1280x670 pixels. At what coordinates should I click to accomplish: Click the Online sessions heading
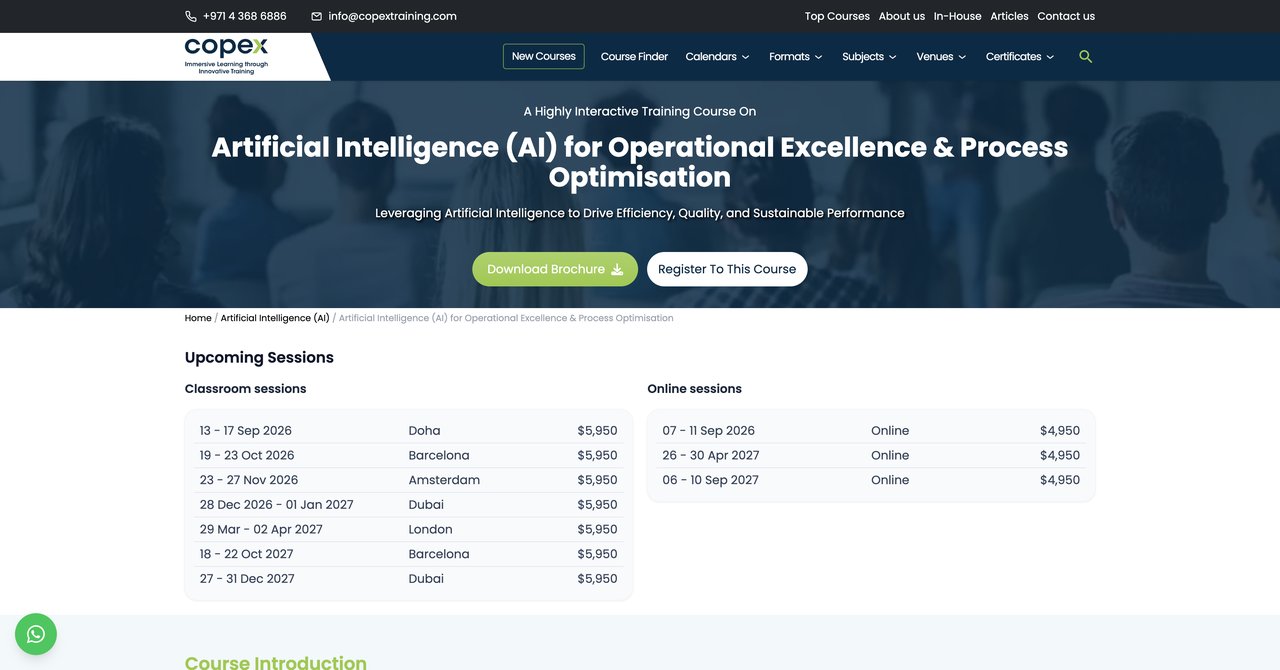(x=694, y=389)
